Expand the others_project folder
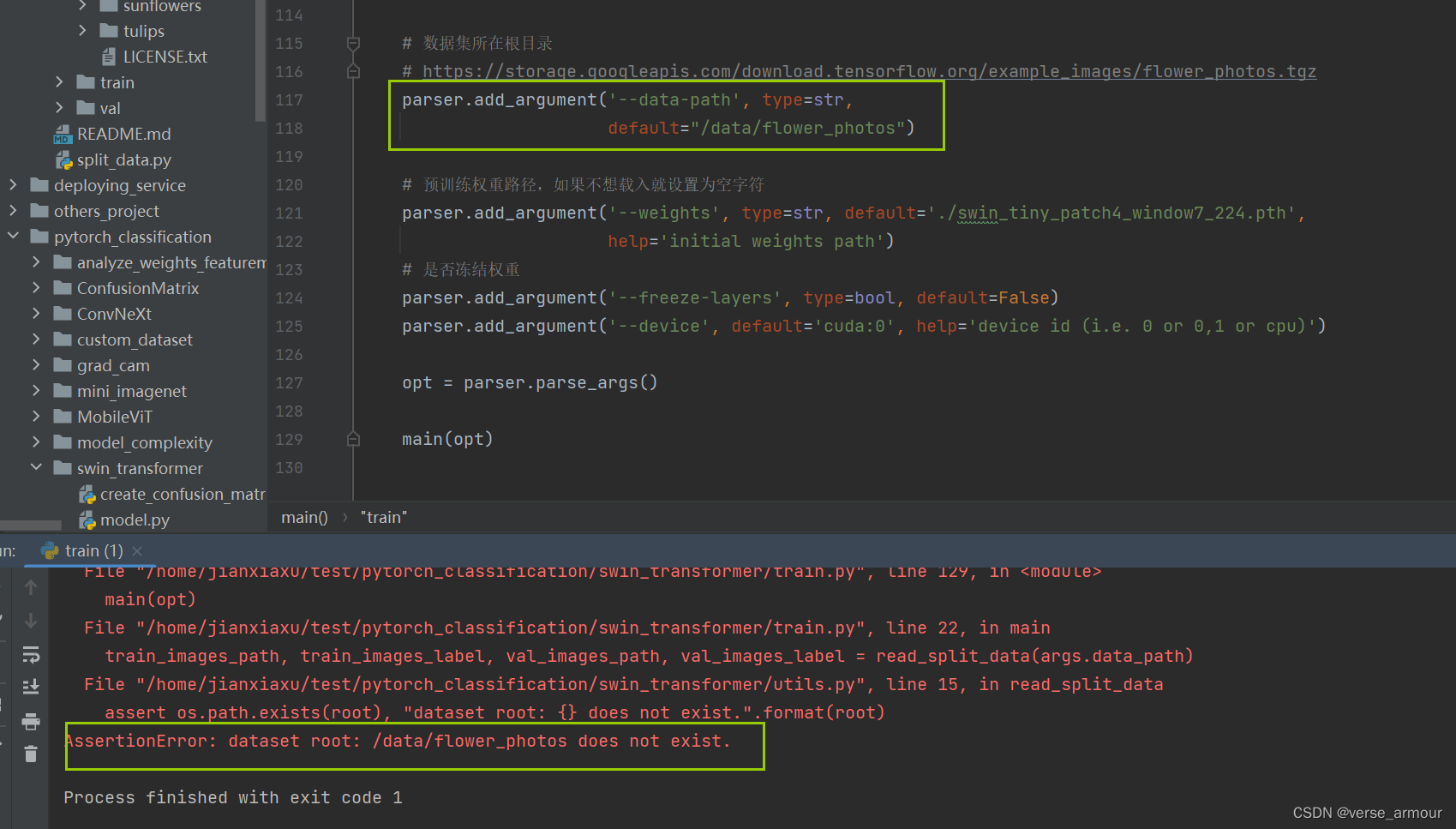Viewport: 1456px width, 829px height. coord(13,210)
